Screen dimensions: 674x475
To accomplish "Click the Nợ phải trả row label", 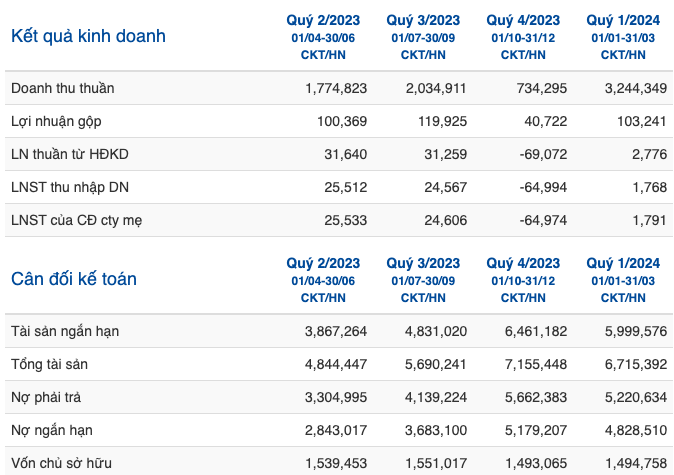I will 46,397.
